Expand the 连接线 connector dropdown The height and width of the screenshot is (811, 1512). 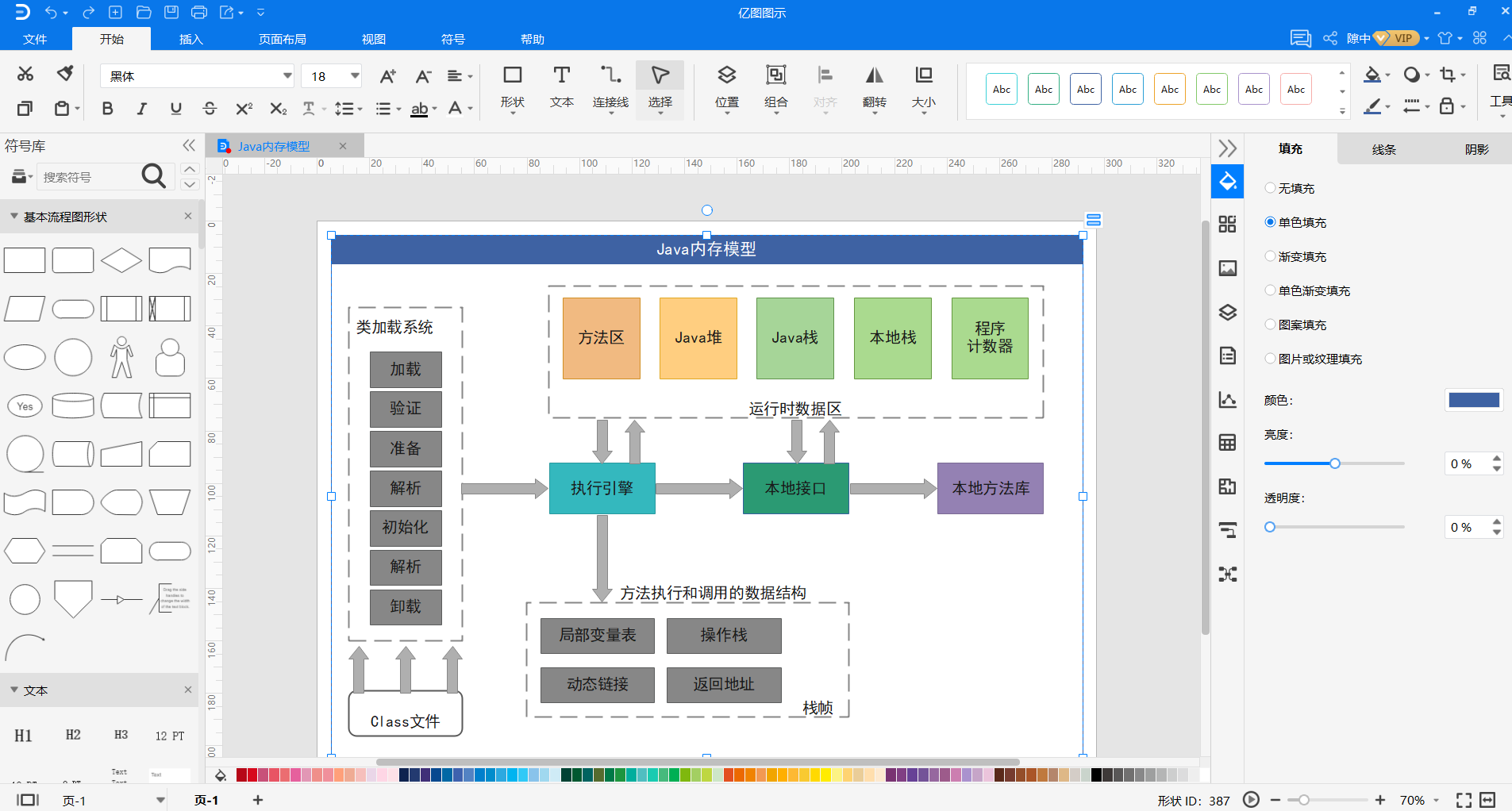610,113
